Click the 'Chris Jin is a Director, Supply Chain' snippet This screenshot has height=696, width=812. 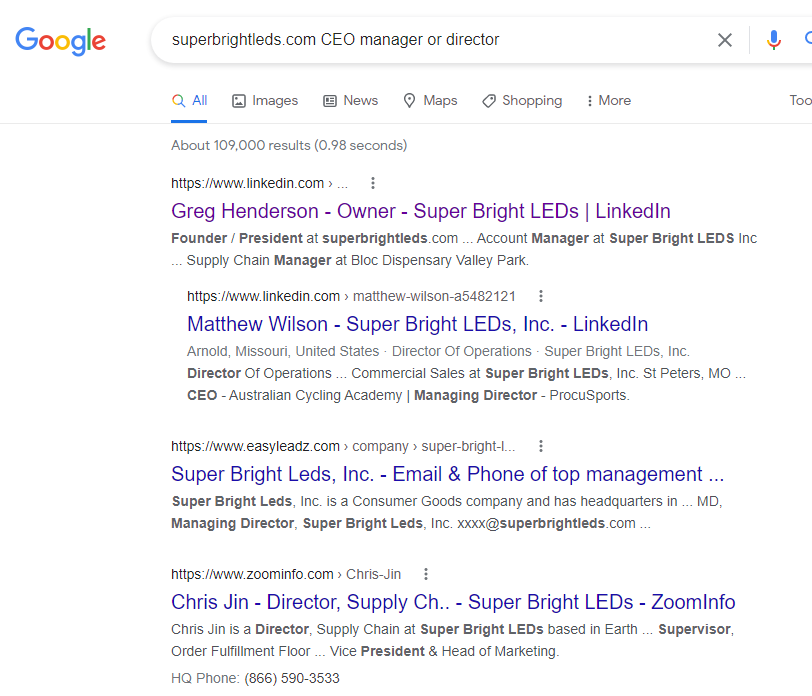[452, 640]
